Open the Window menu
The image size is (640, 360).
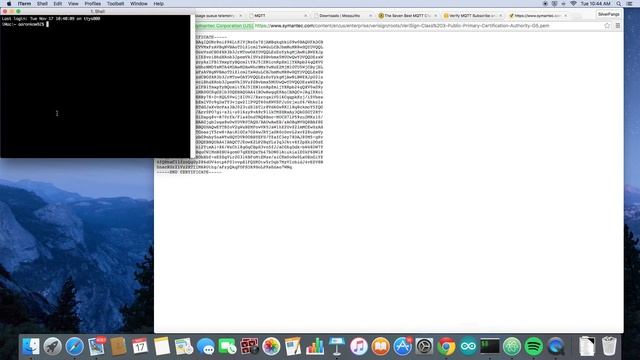click(139, 4)
